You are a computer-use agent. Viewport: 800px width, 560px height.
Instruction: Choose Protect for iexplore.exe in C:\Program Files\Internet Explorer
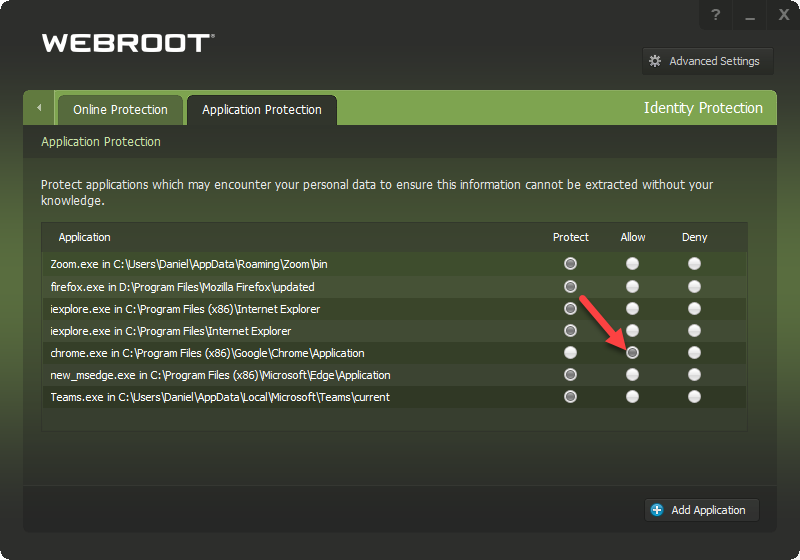coord(570,330)
